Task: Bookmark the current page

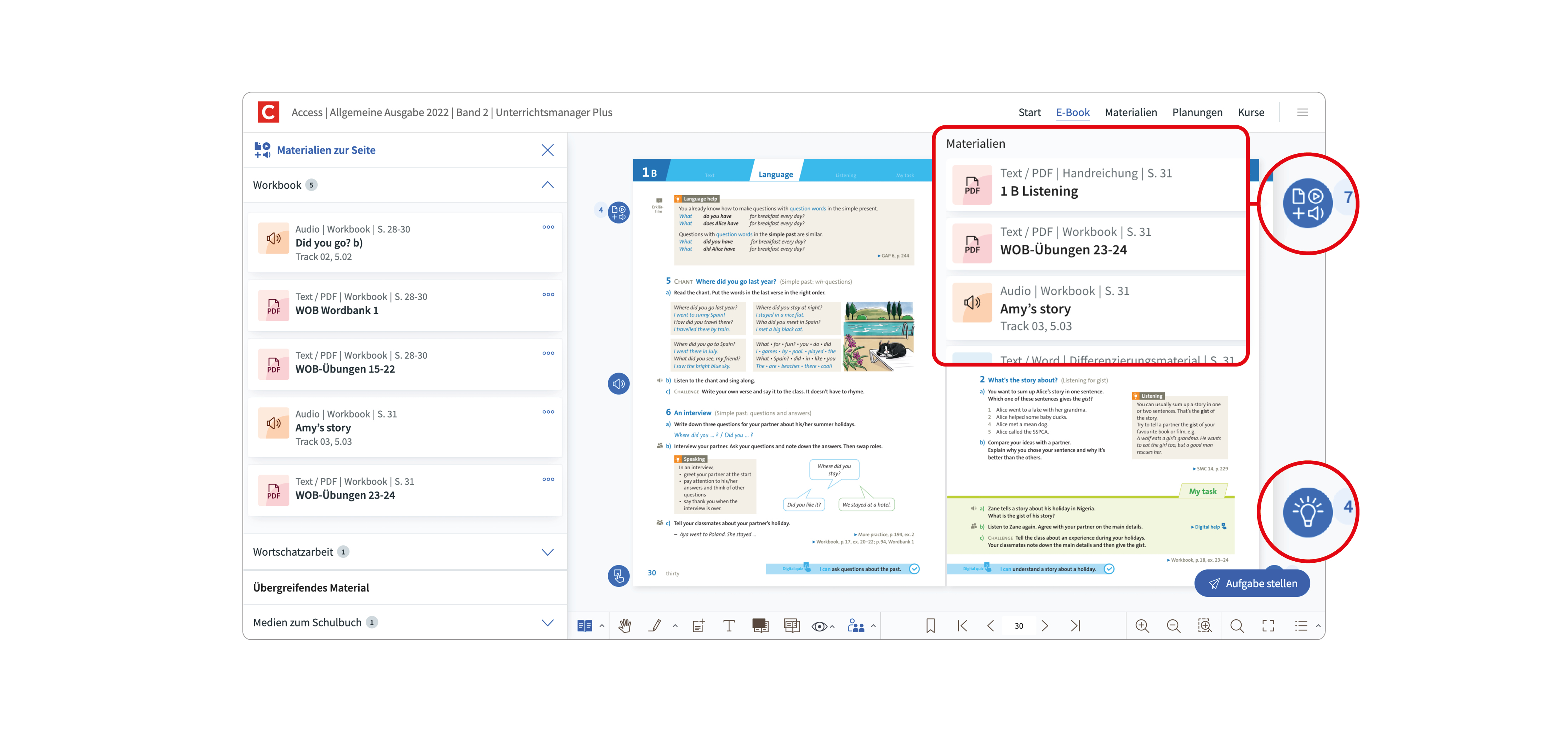Action: (930, 625)
